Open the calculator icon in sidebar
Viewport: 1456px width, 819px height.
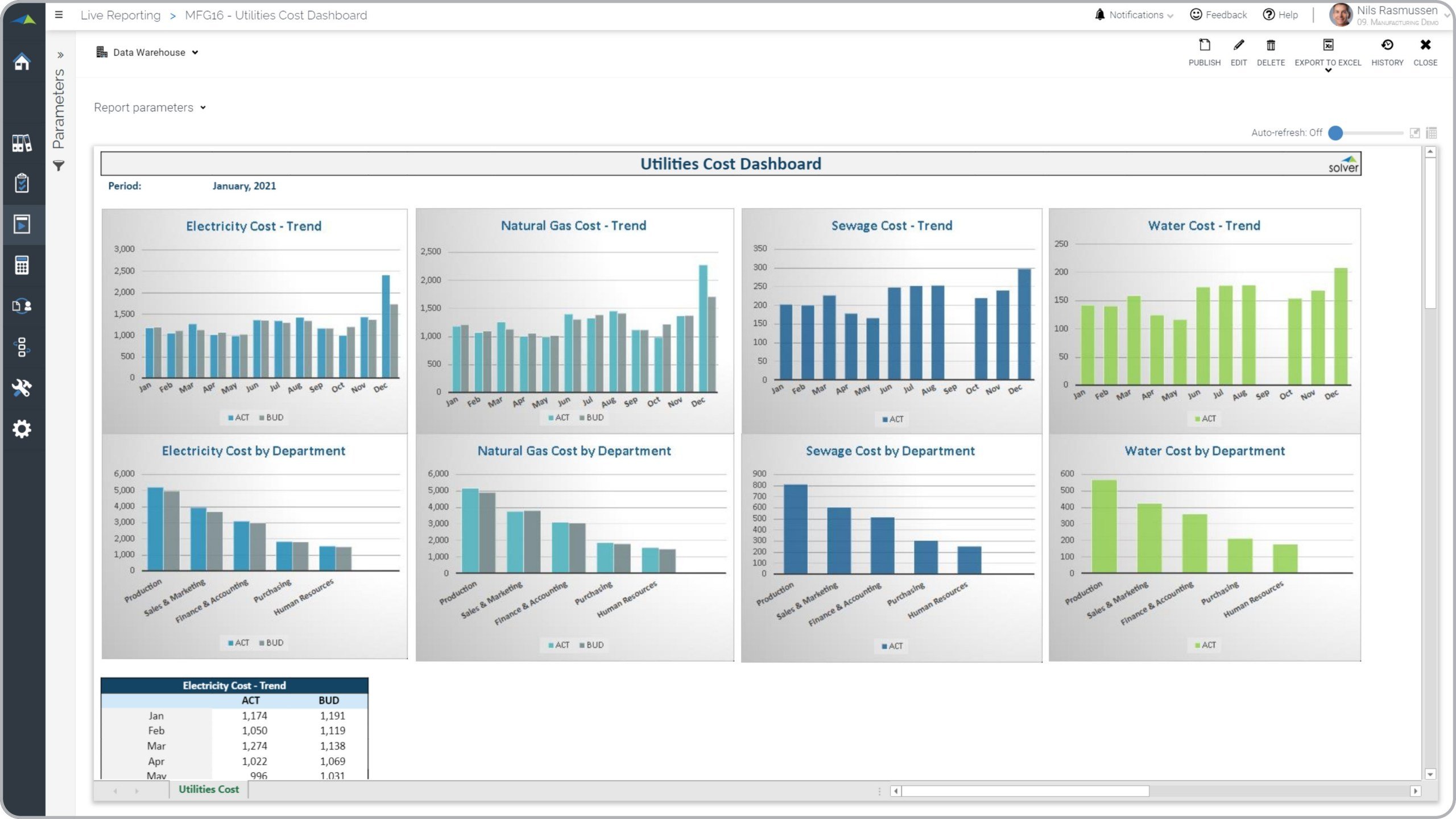point(22,265)
